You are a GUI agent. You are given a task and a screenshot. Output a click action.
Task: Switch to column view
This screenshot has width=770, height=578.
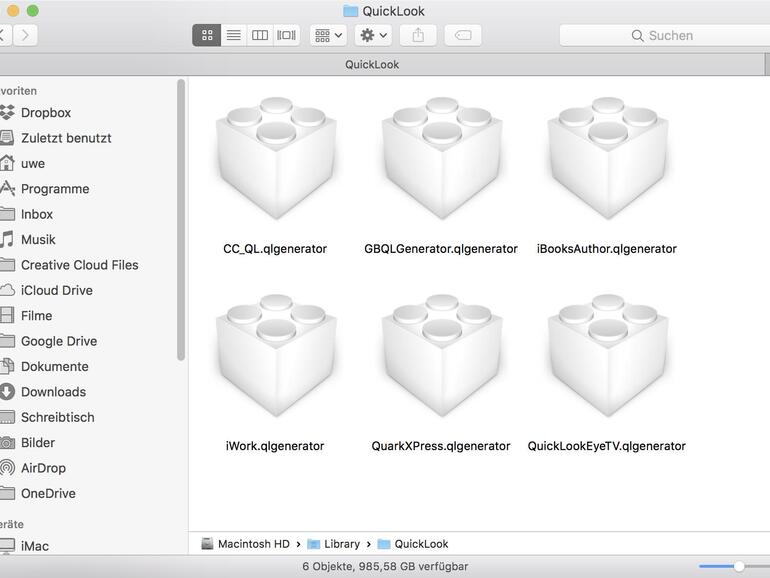260,35
